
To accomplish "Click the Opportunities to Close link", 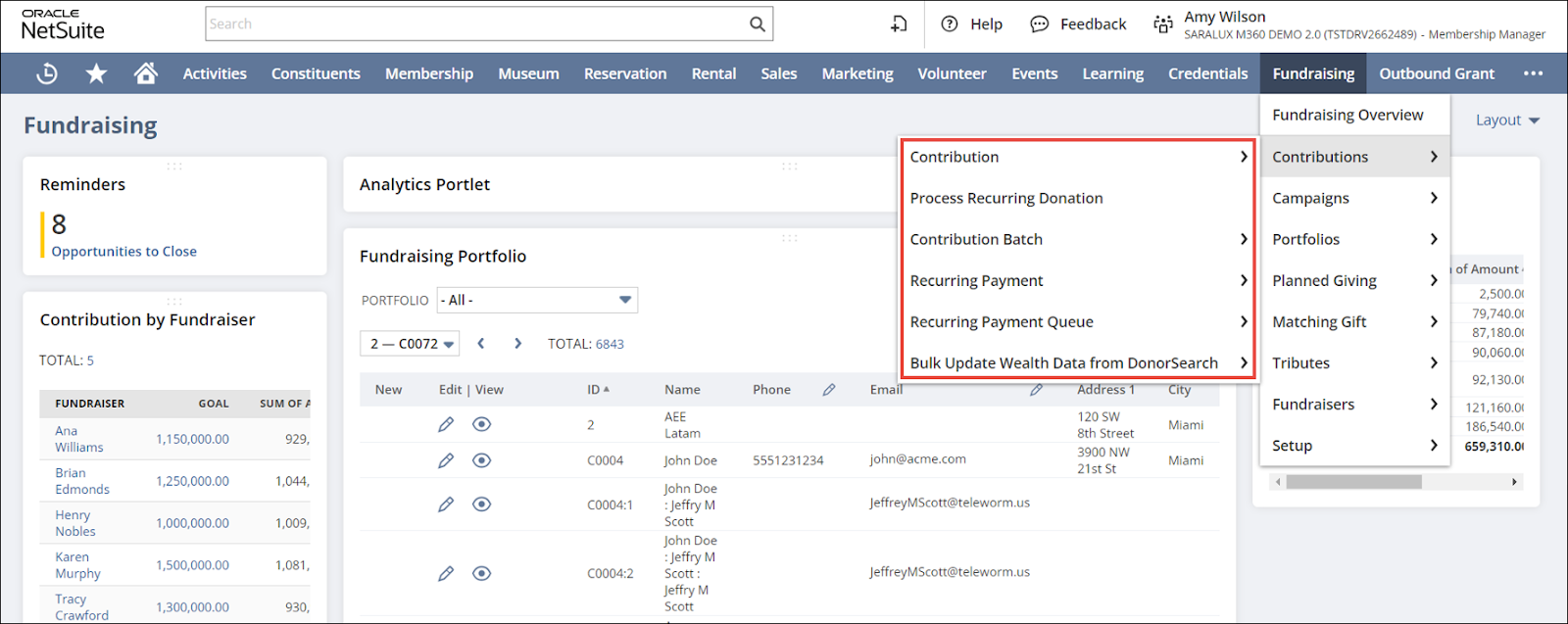I will click(123, 252).
